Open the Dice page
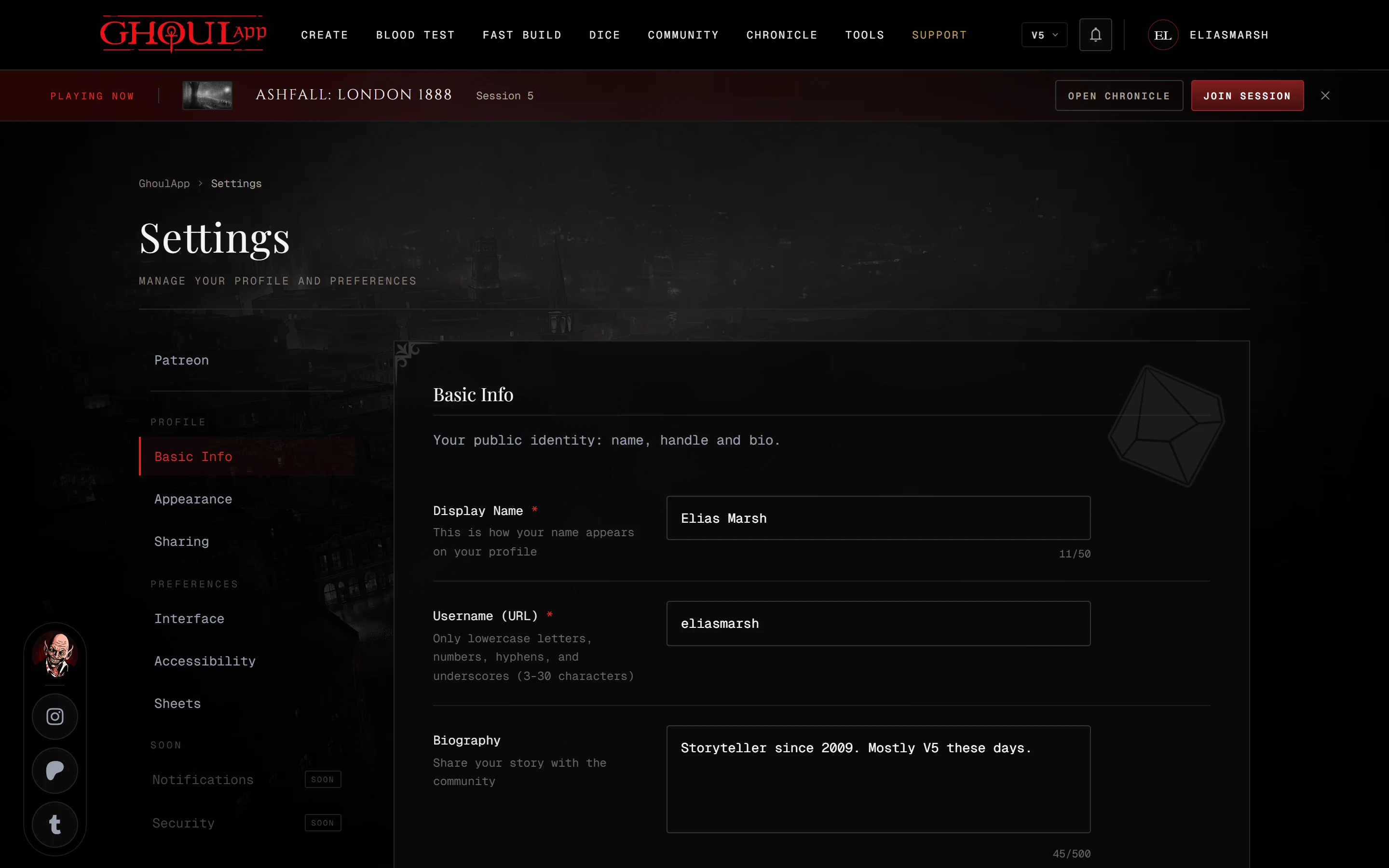This screenshot has width=1389, height=868. tap(604, 35)
